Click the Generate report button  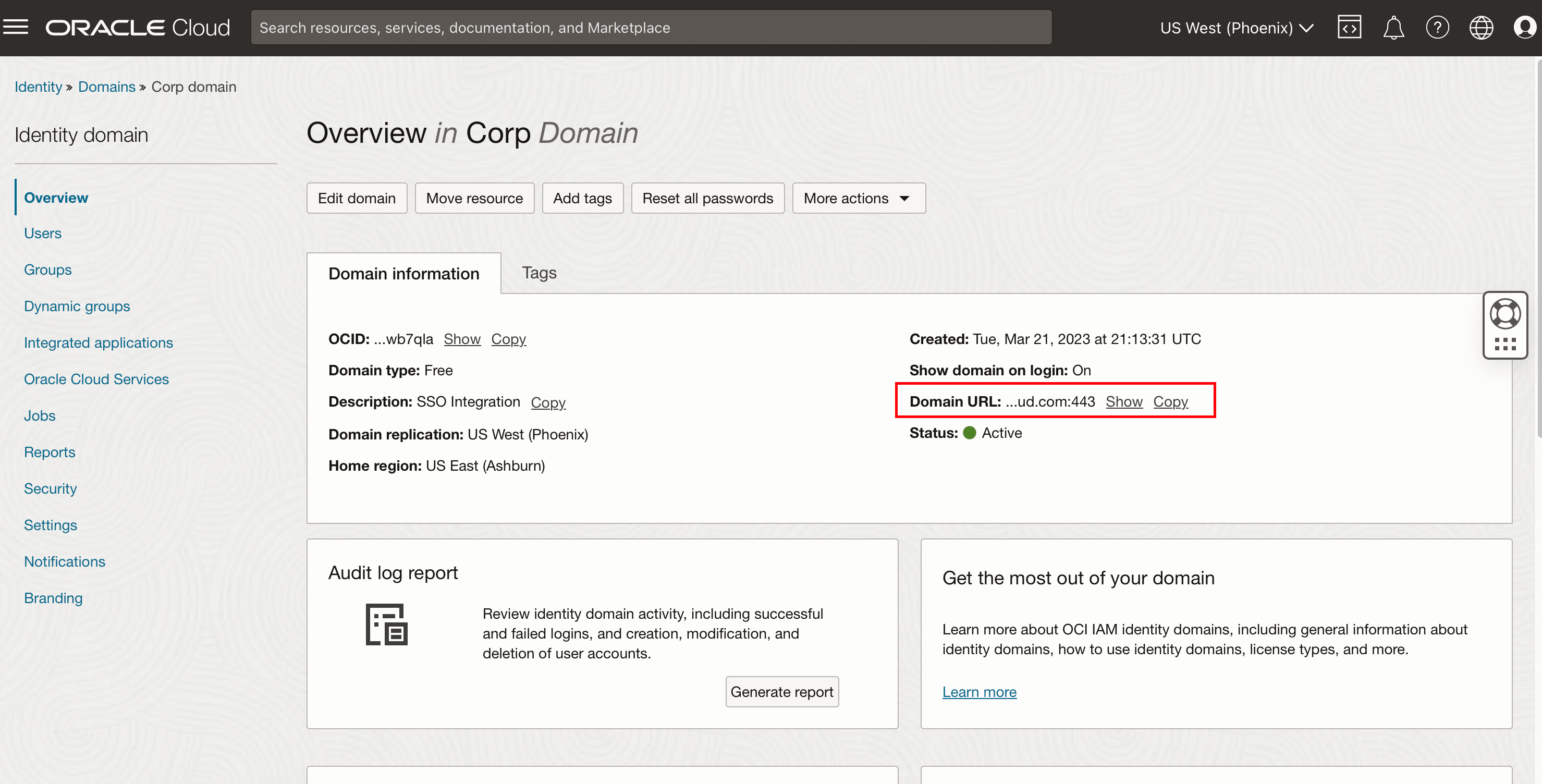(x=782, y=692)
